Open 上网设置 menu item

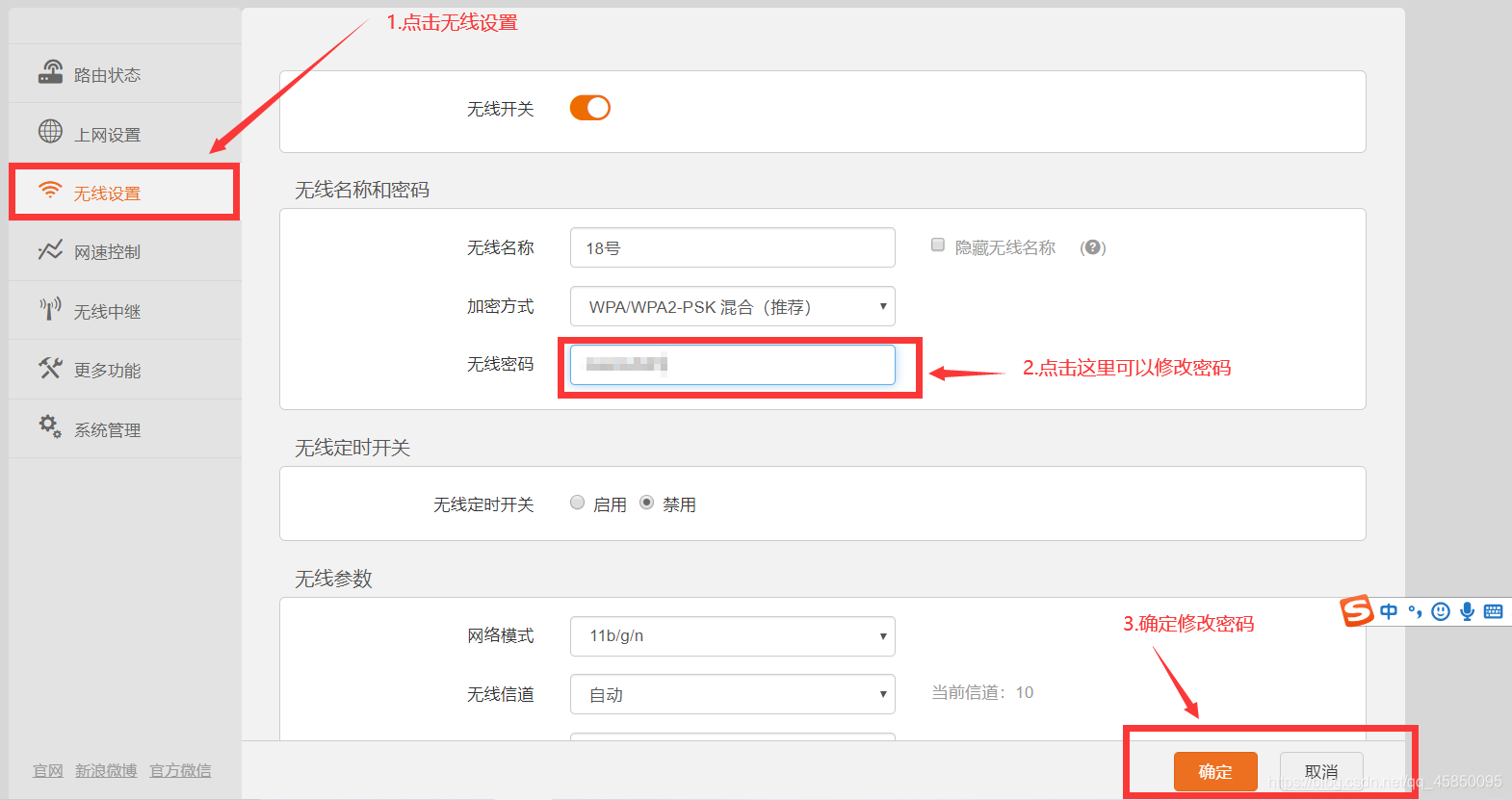point(125,133)
